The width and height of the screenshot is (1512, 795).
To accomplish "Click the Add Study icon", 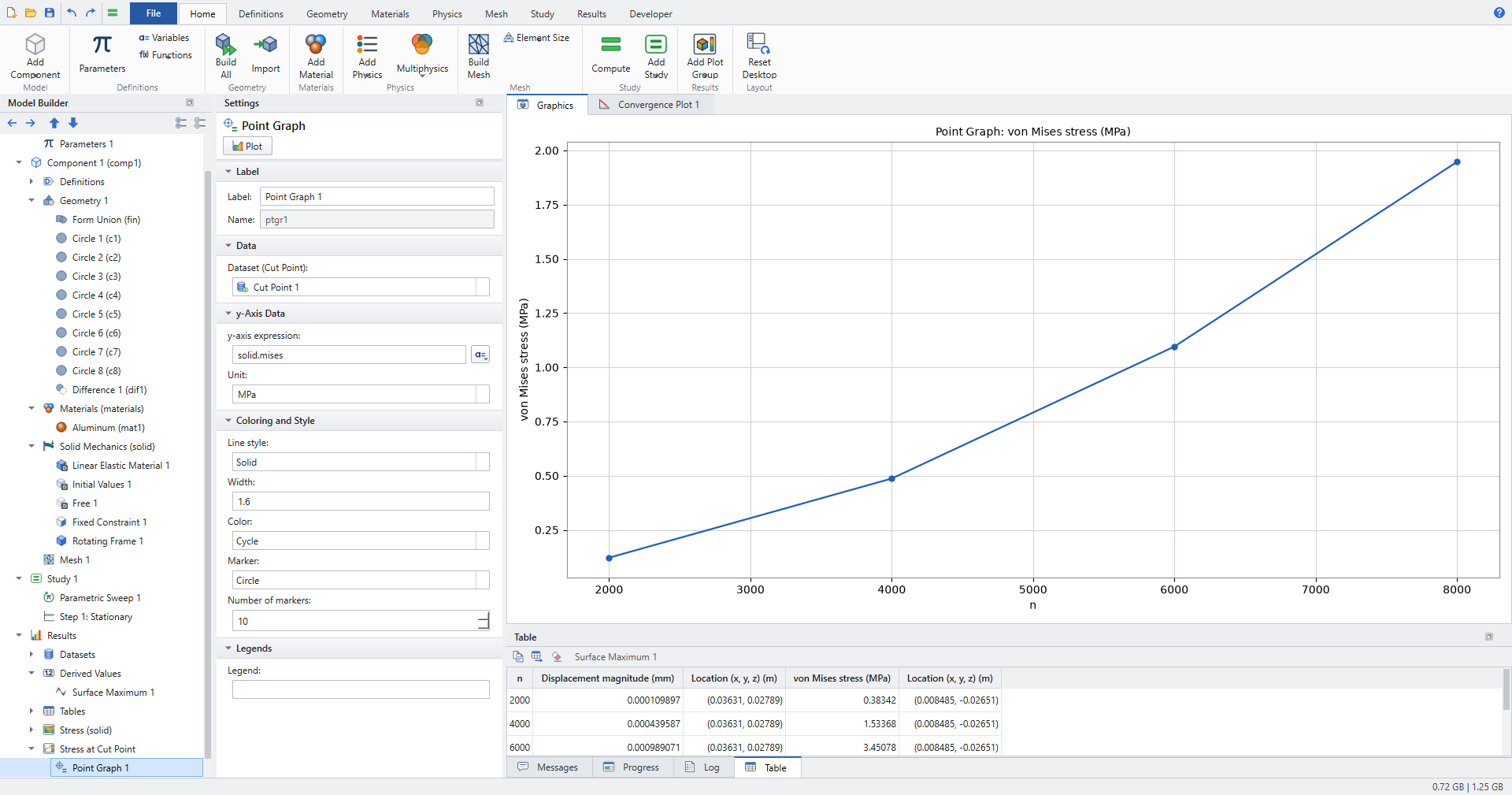I will point(656,44).
